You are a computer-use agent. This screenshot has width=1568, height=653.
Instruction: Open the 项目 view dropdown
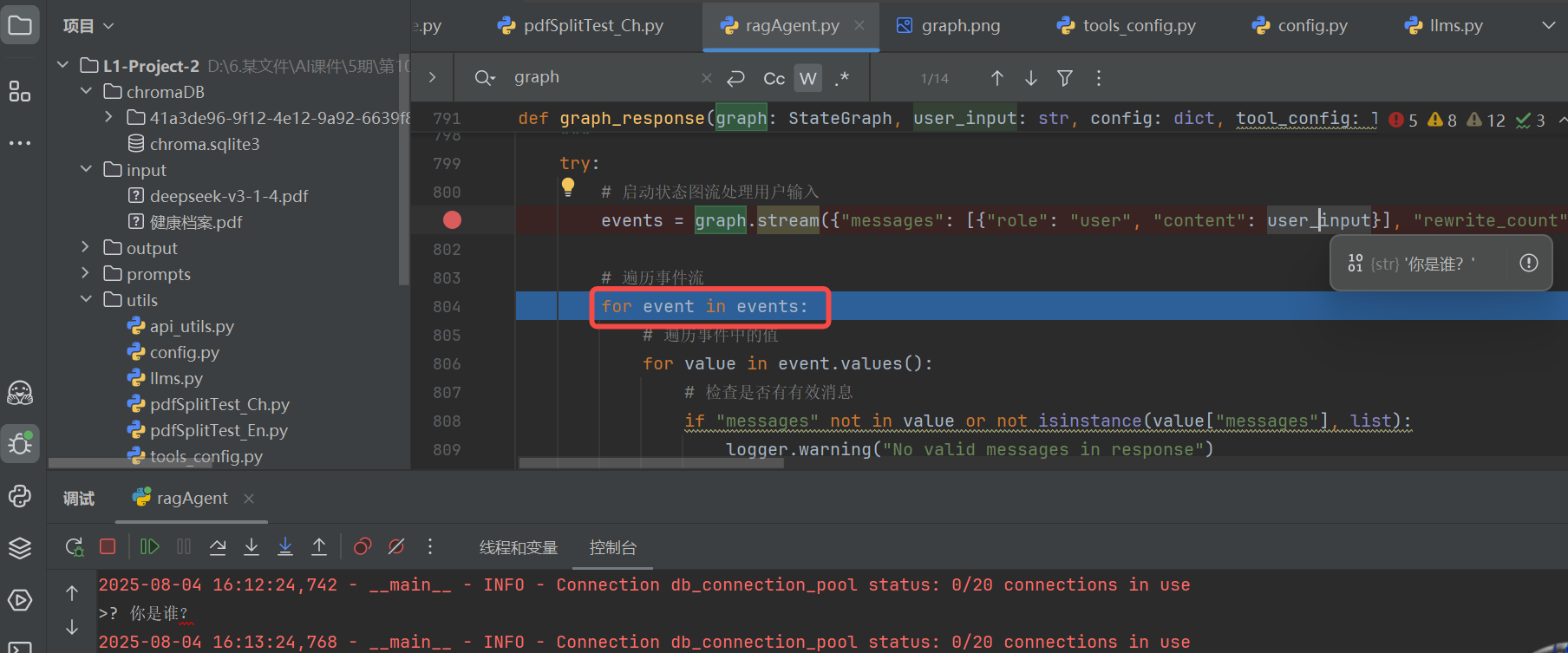click(88, 26)
